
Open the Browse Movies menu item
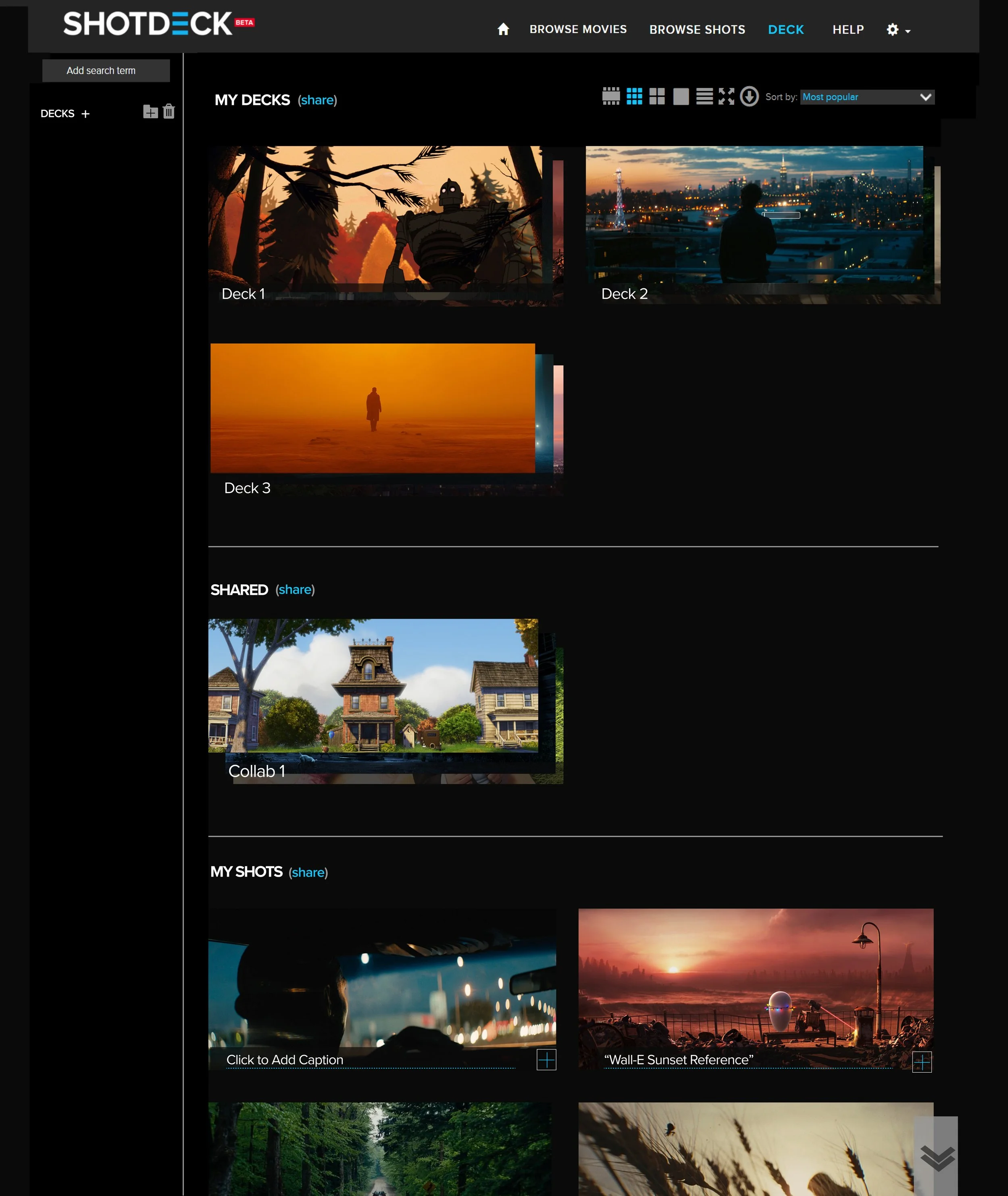click(x=578, y=29)
